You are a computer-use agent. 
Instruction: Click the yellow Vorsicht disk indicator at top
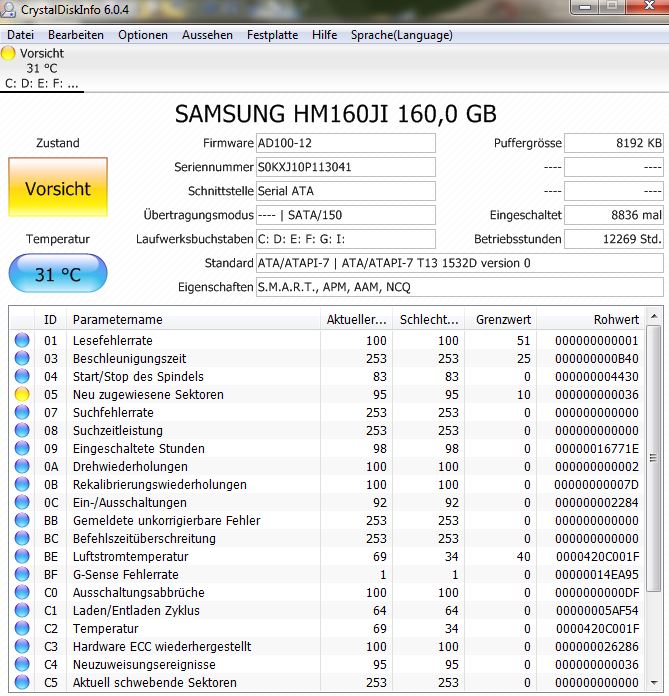pos(8,53)
